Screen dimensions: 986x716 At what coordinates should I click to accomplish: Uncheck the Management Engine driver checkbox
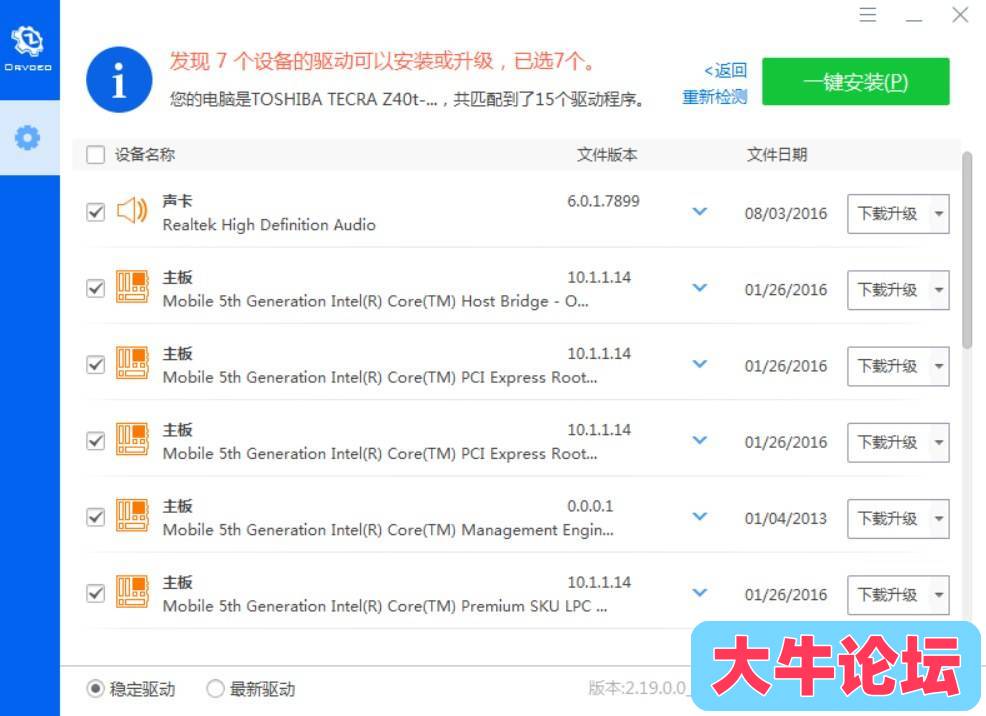point(96,517)
